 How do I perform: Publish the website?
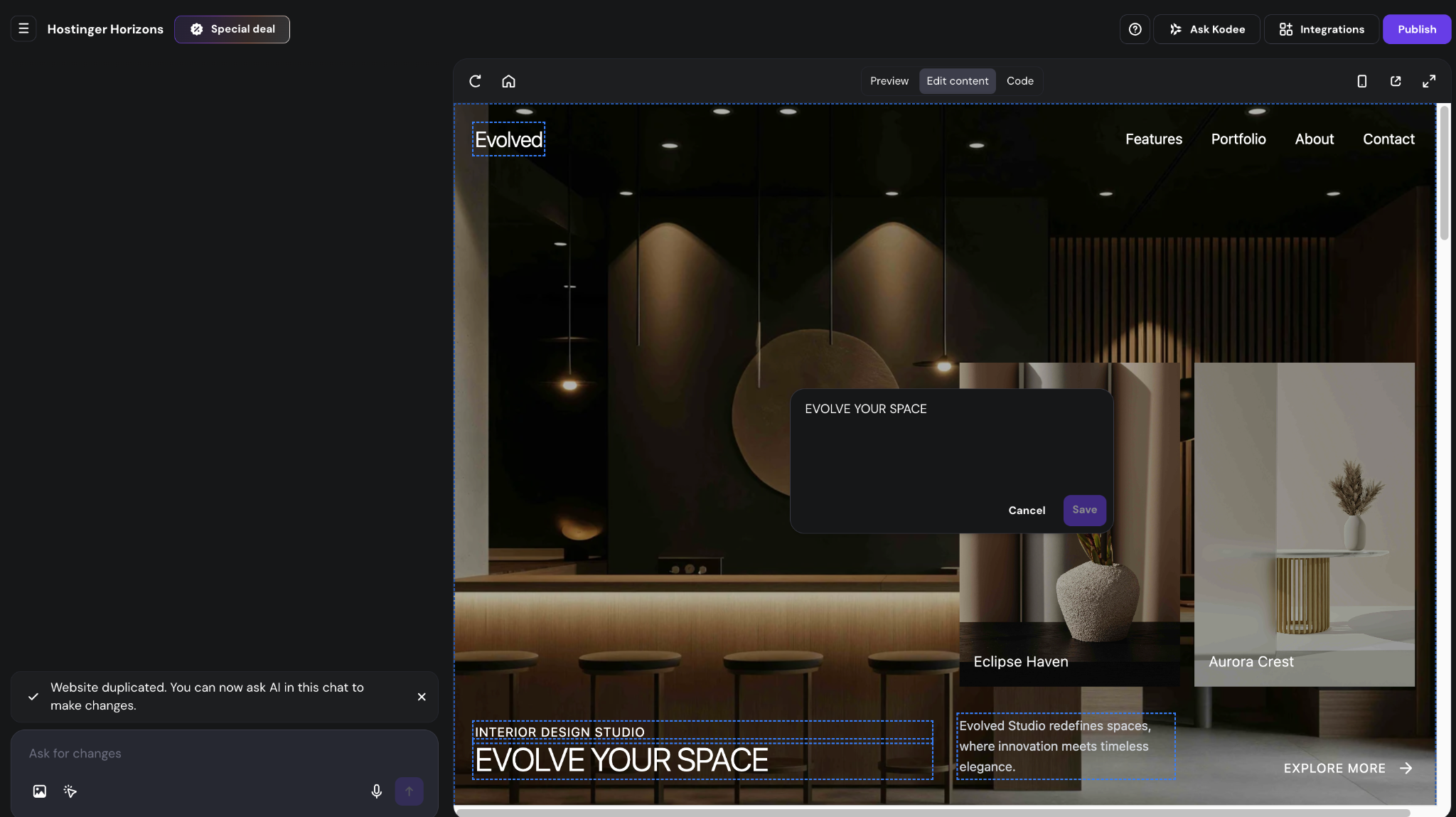1415,29
